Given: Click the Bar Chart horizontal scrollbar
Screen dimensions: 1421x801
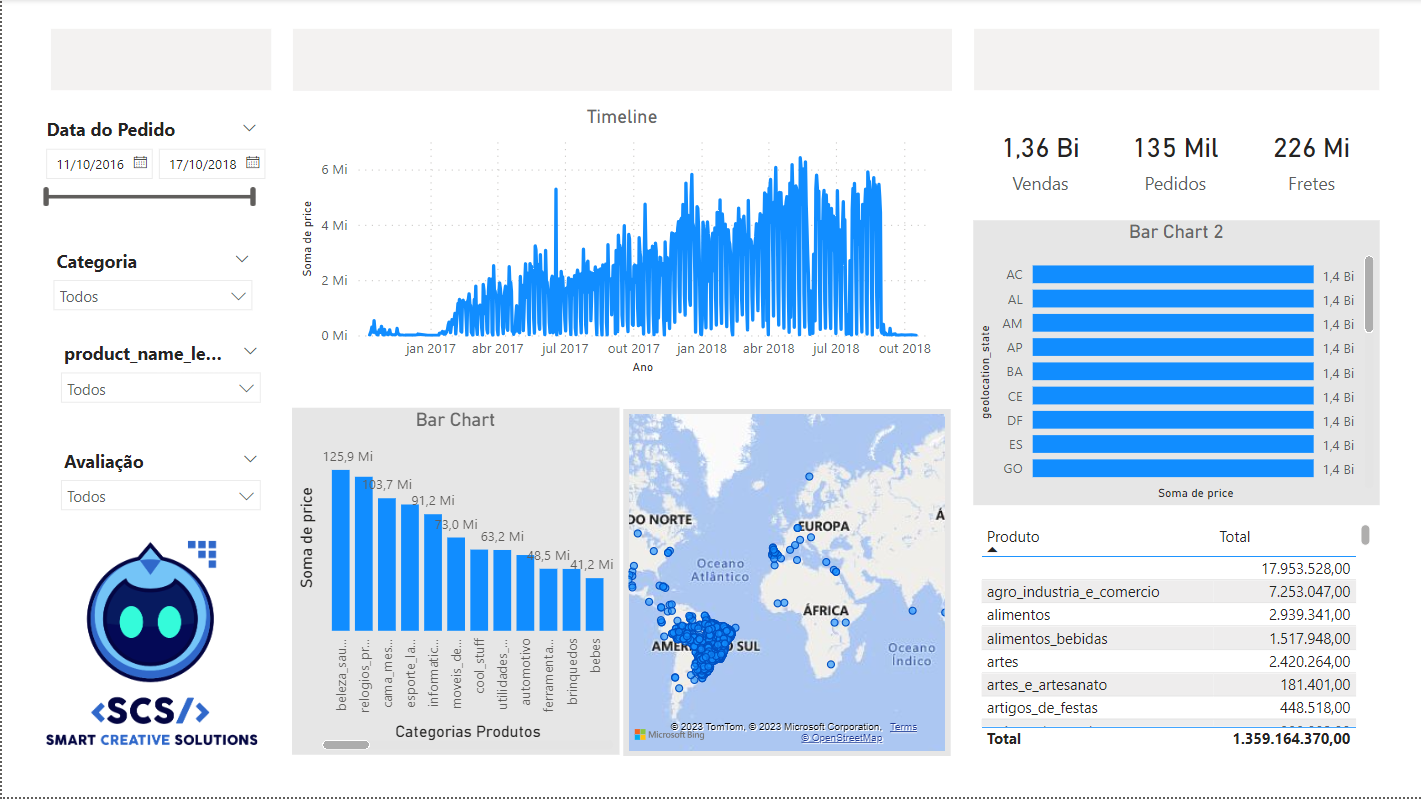Looking at the screenshot, I should pyautogui.click(x=346, y=744).
